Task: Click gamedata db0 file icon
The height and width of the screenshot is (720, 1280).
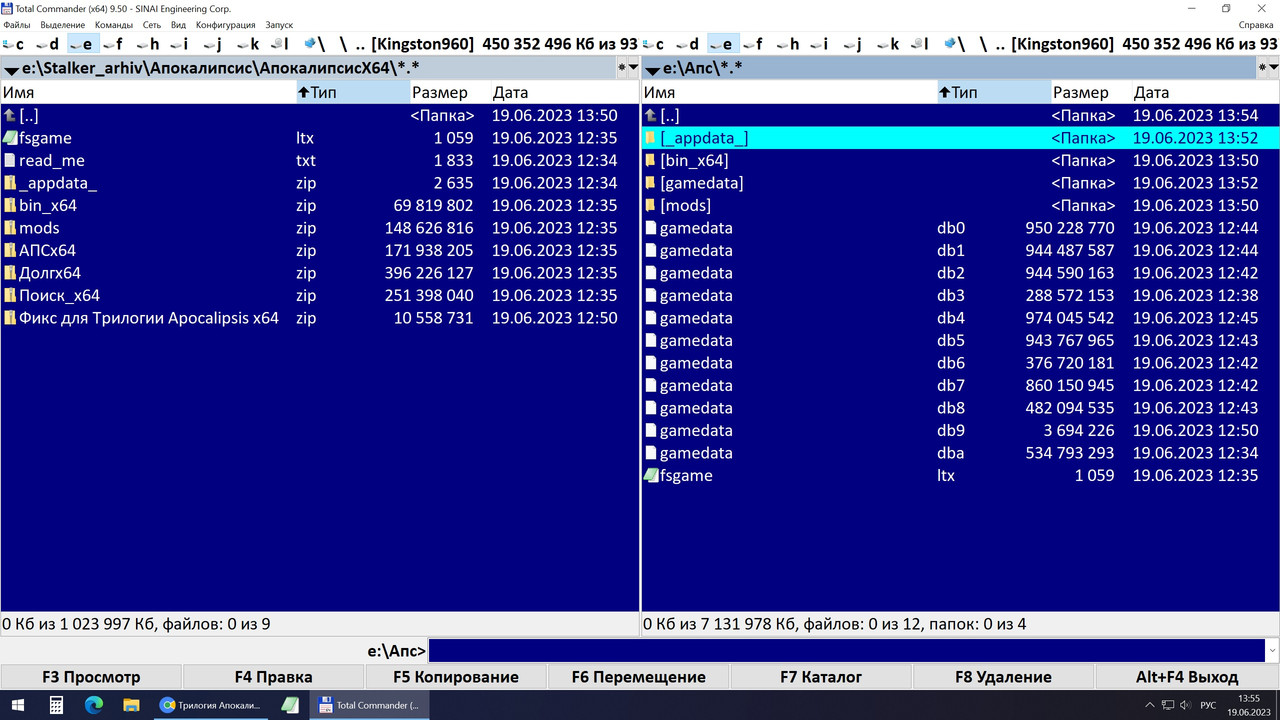Action: click(650, 228)
